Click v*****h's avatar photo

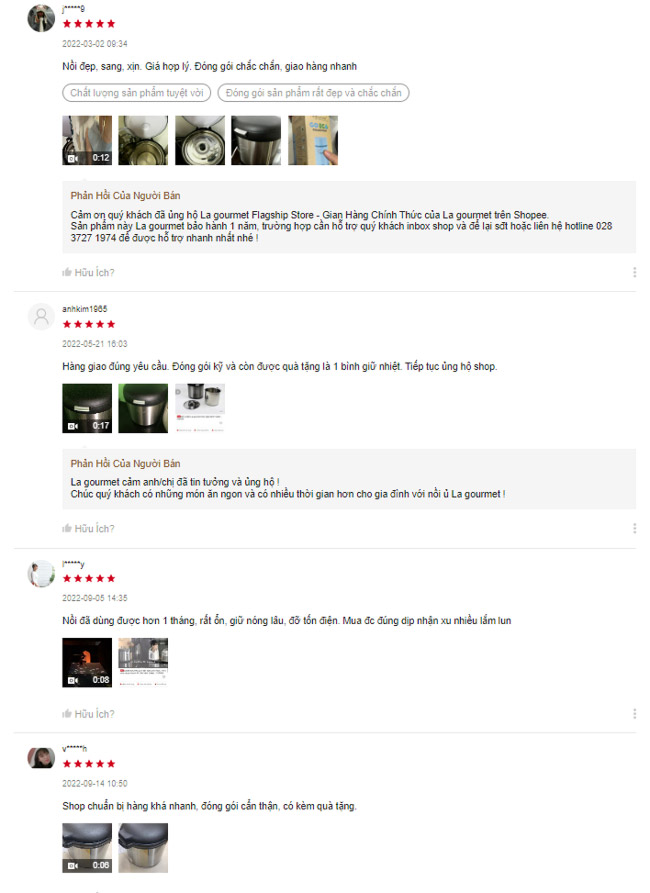41,758
